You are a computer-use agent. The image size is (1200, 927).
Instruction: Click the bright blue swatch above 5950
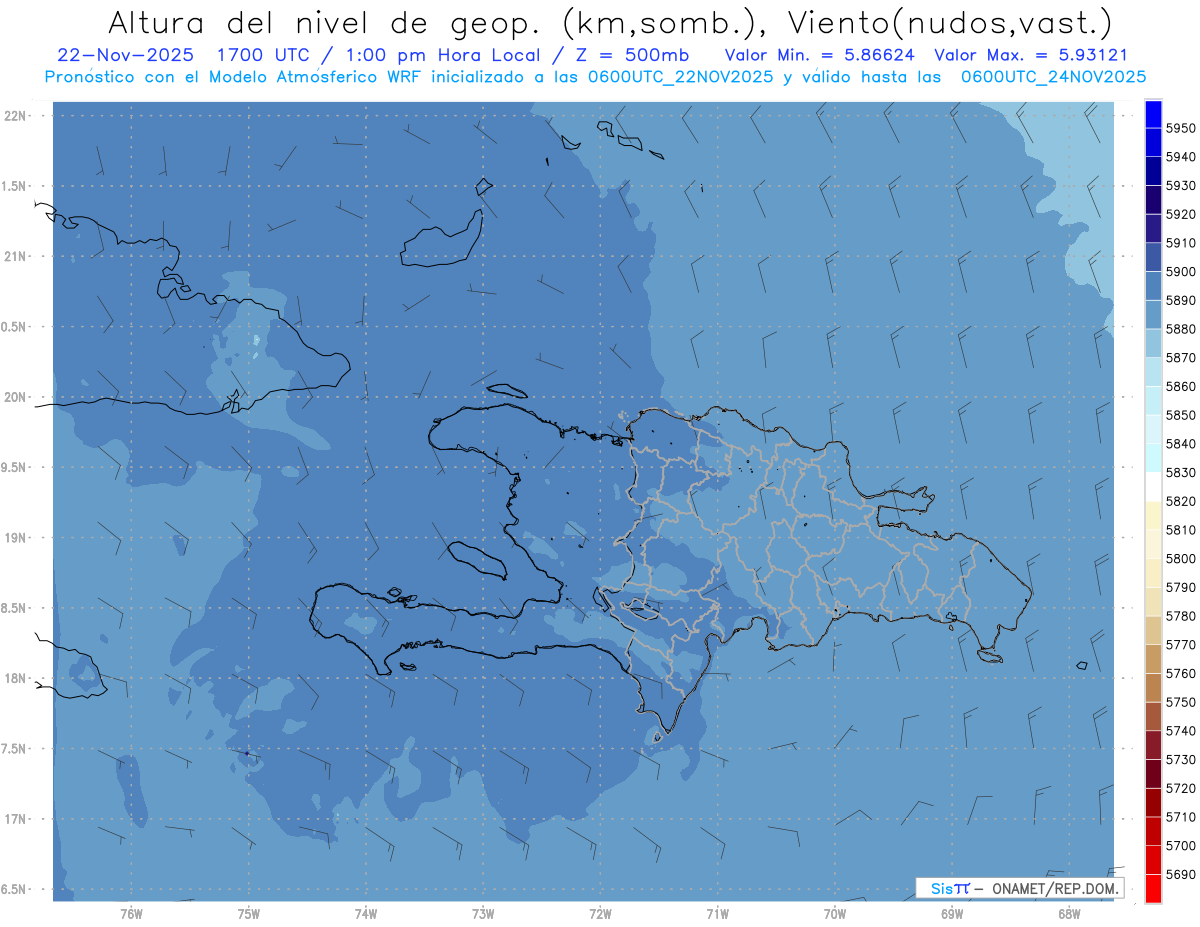pyautogui.click(x=1153, y=114)
